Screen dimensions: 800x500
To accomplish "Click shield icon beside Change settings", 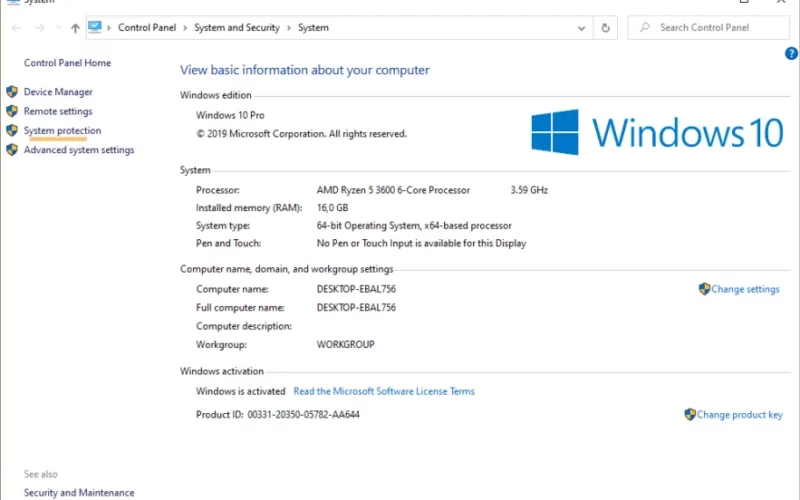I will click(704, 289).
